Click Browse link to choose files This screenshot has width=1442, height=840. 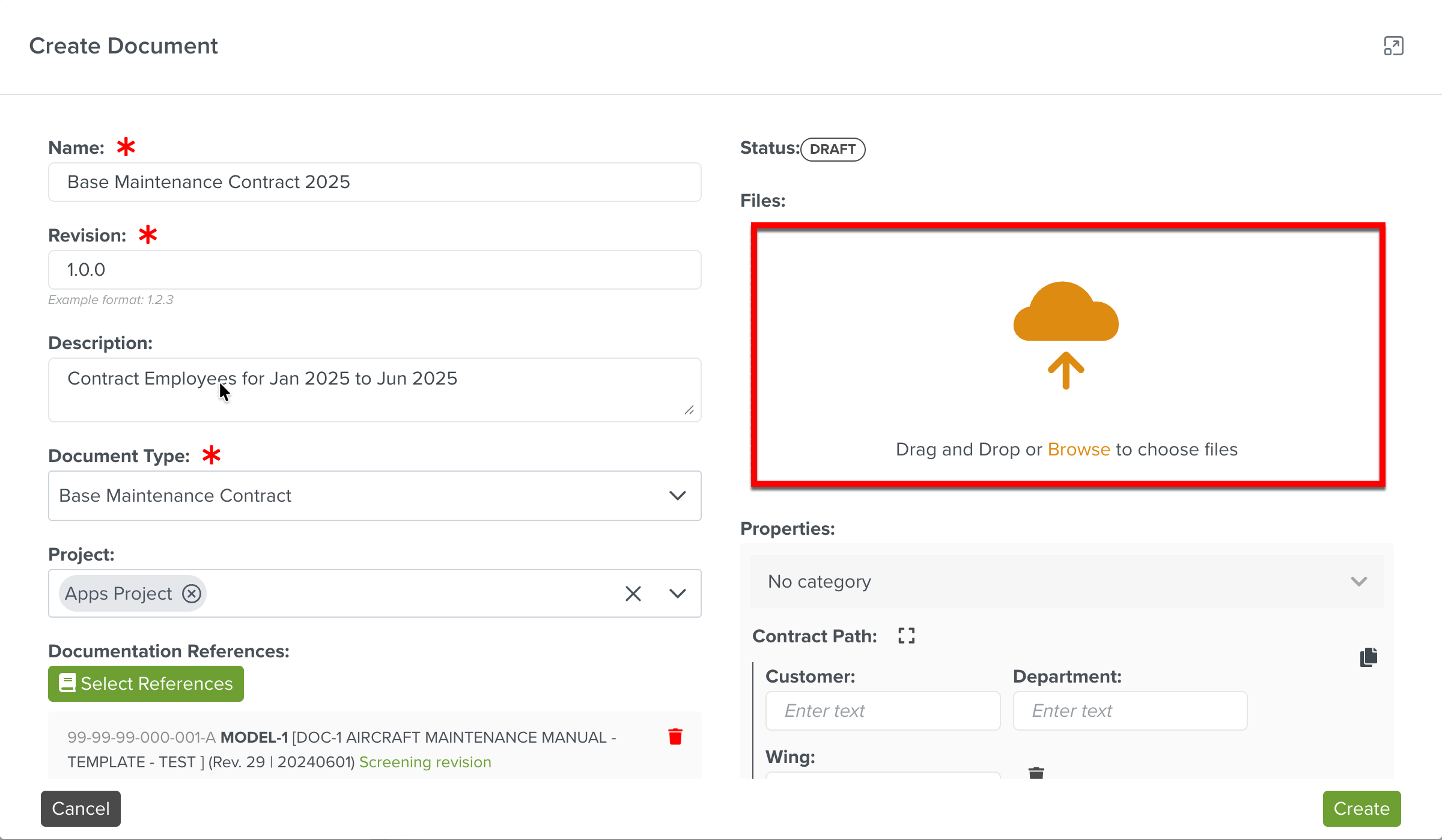[1078, 449]
